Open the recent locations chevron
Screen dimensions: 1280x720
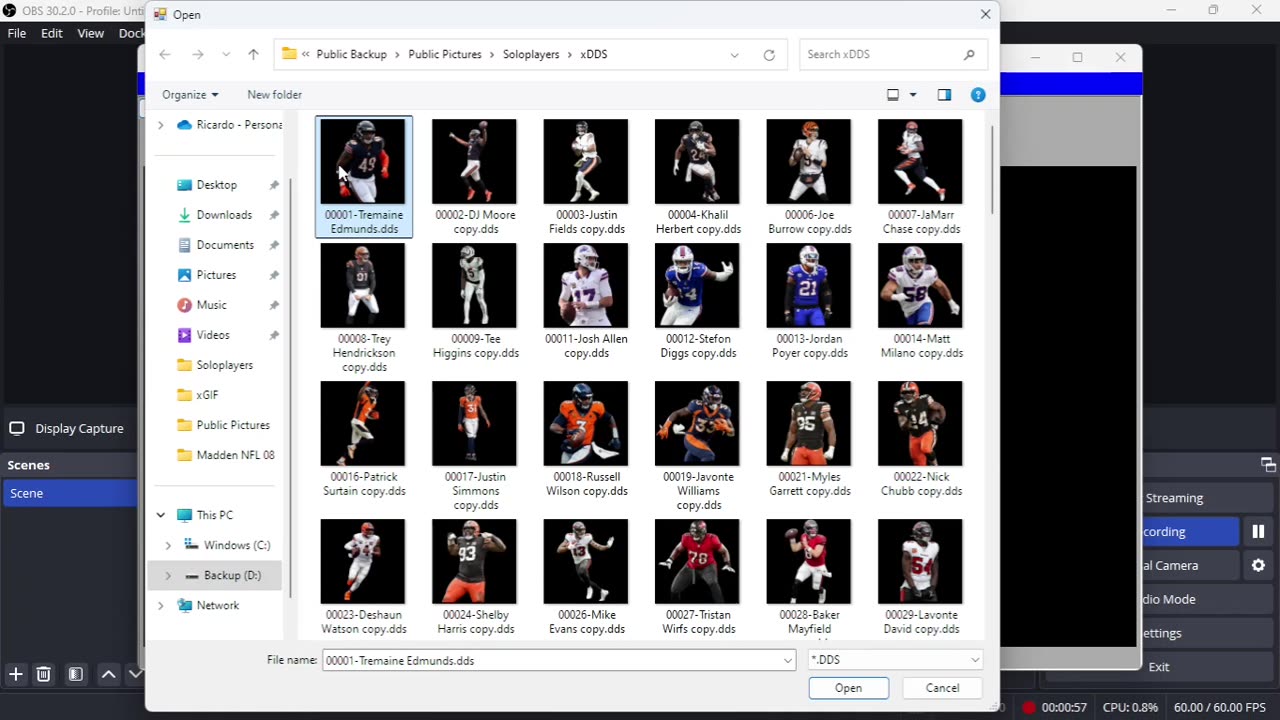pyautogui.click(x=226, y=55)
